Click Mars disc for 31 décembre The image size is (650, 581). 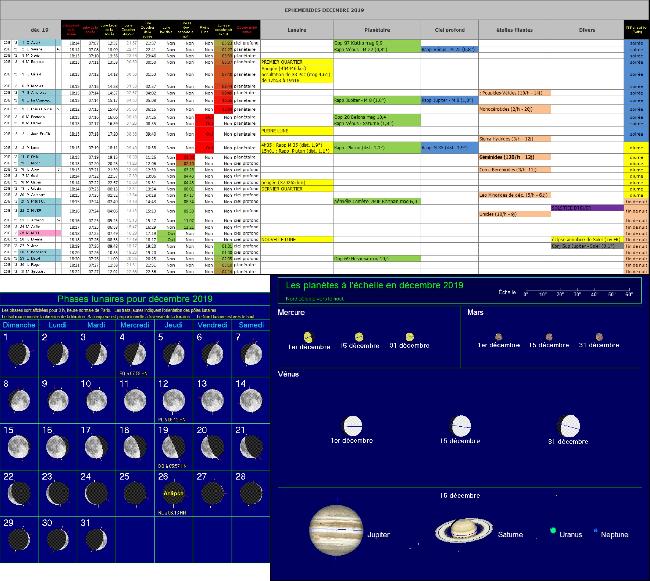pos(599,336)
